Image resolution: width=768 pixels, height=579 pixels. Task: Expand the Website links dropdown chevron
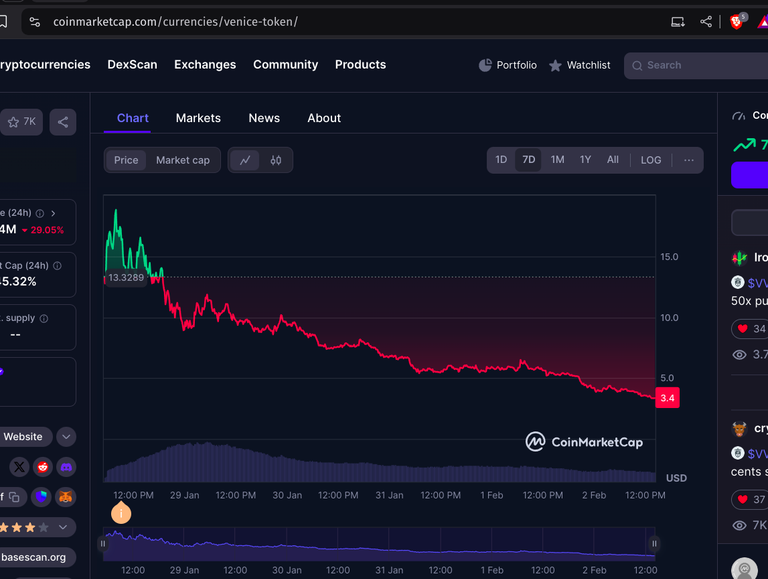(x=66, y=436)
